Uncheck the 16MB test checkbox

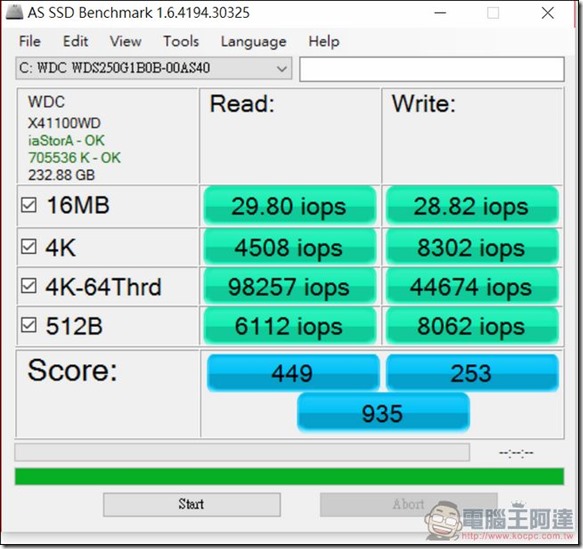(x=29, y=205)
